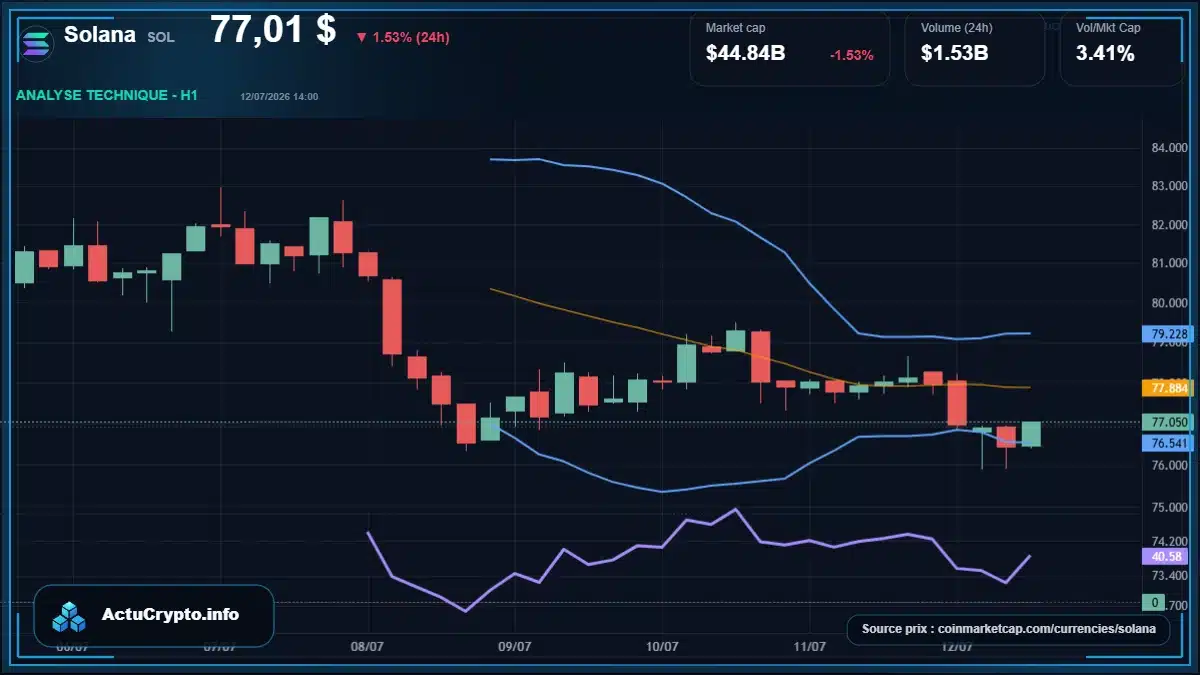
Task: Open the ActuCrypto.info badge
Action: pyautogui.click(x=154, y=615)
